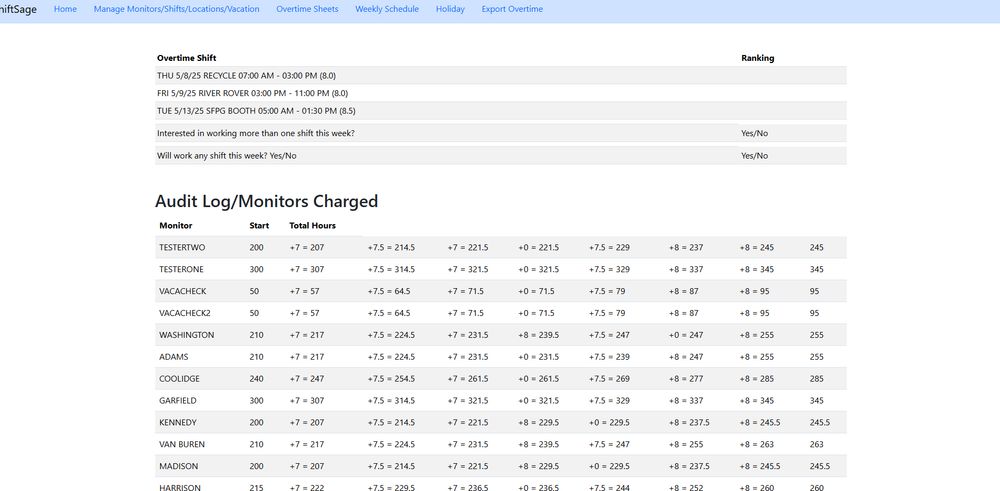1000x491 pixels.
Task: Click HARRISON start value 215
Action: click(x=256, y=488)
